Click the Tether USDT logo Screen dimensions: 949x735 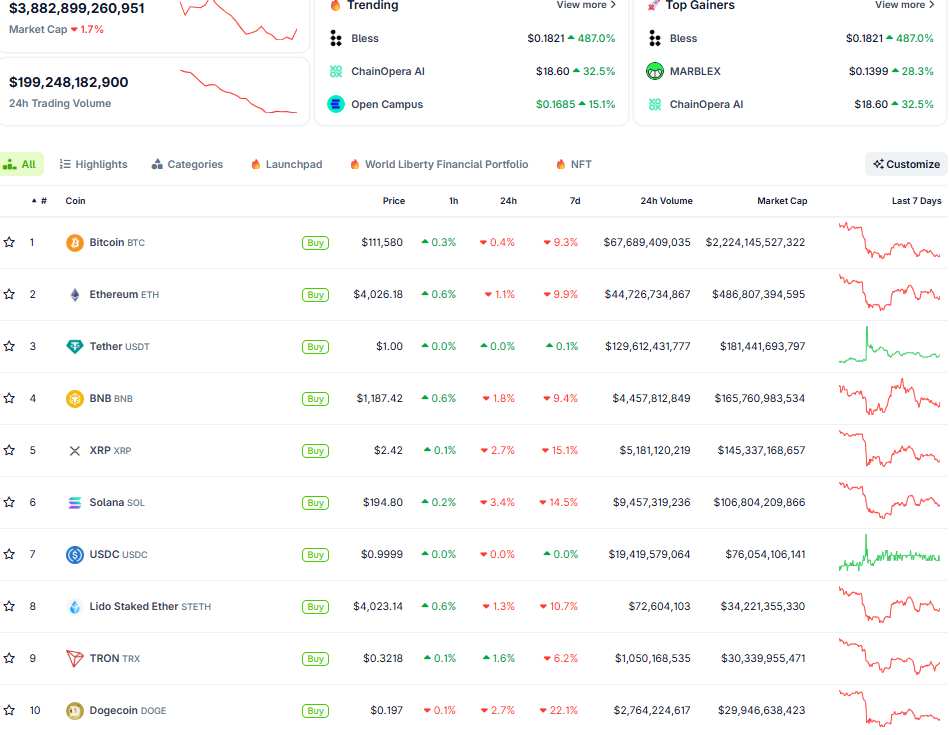pos(74,346)
